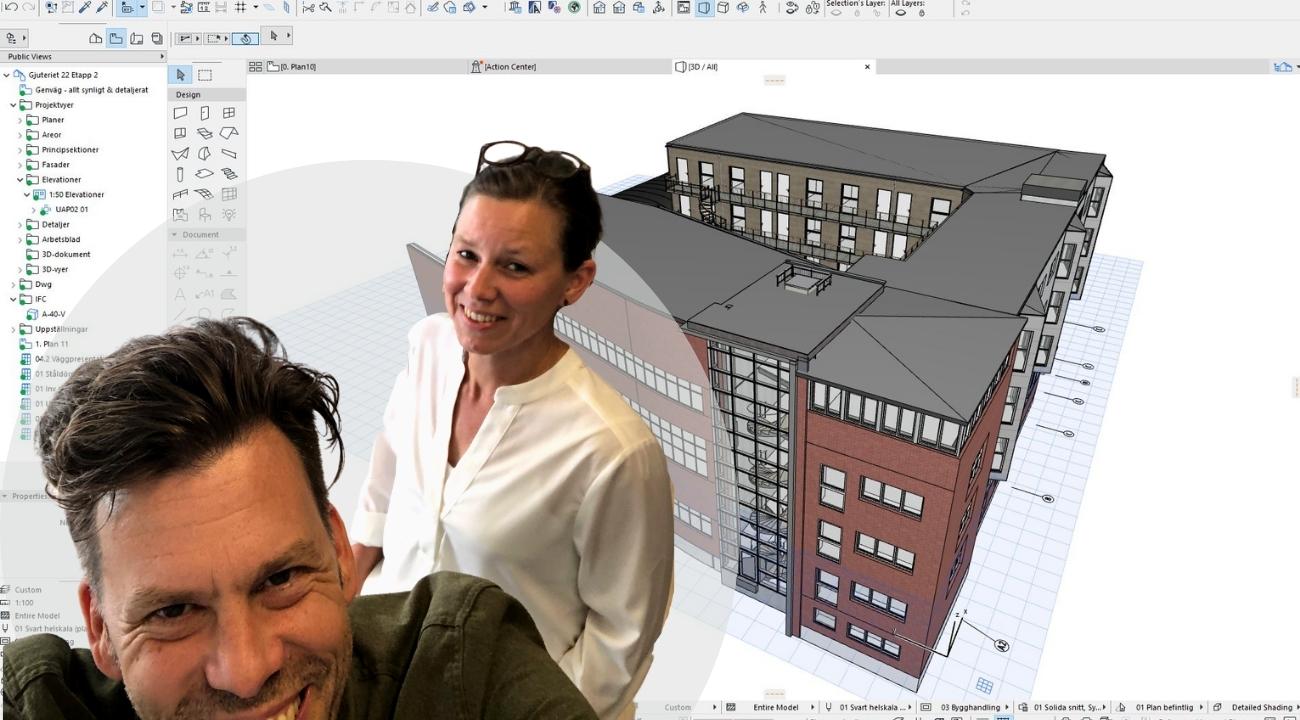This screenshot has height=720, width=1300.
Task: Collapse the Elevationer folder
Action: click(20, 180)
